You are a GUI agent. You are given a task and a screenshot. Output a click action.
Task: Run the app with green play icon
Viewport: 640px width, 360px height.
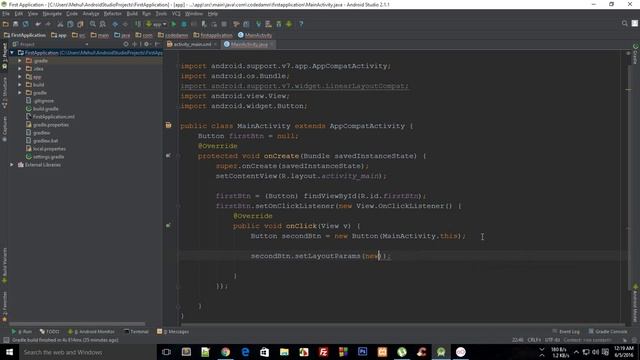coord(174,24)
